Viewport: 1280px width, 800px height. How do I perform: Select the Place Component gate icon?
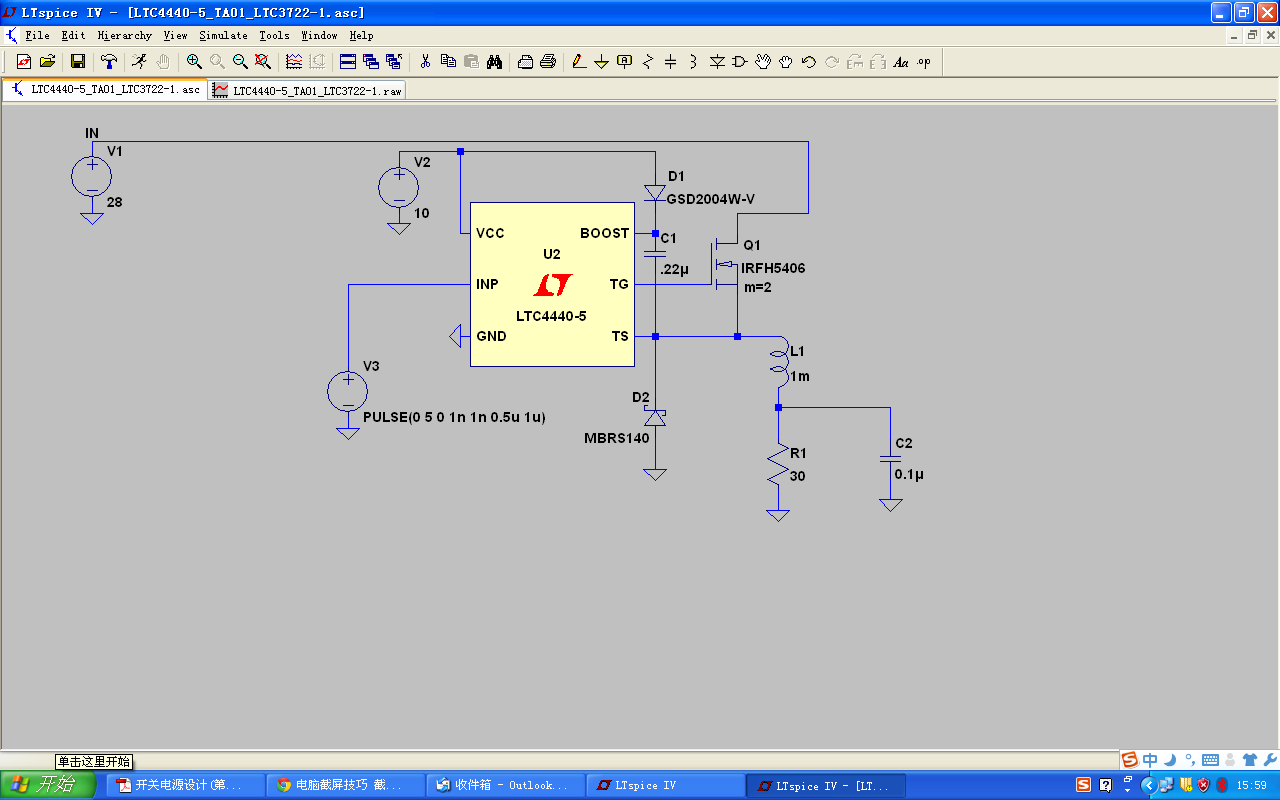click(x=740, y=62)
